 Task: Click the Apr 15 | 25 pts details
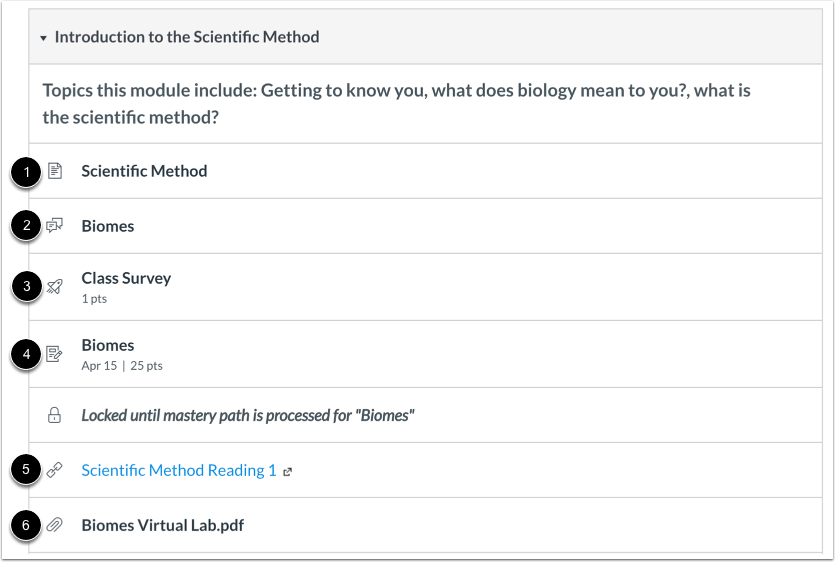tap(122, 366)
